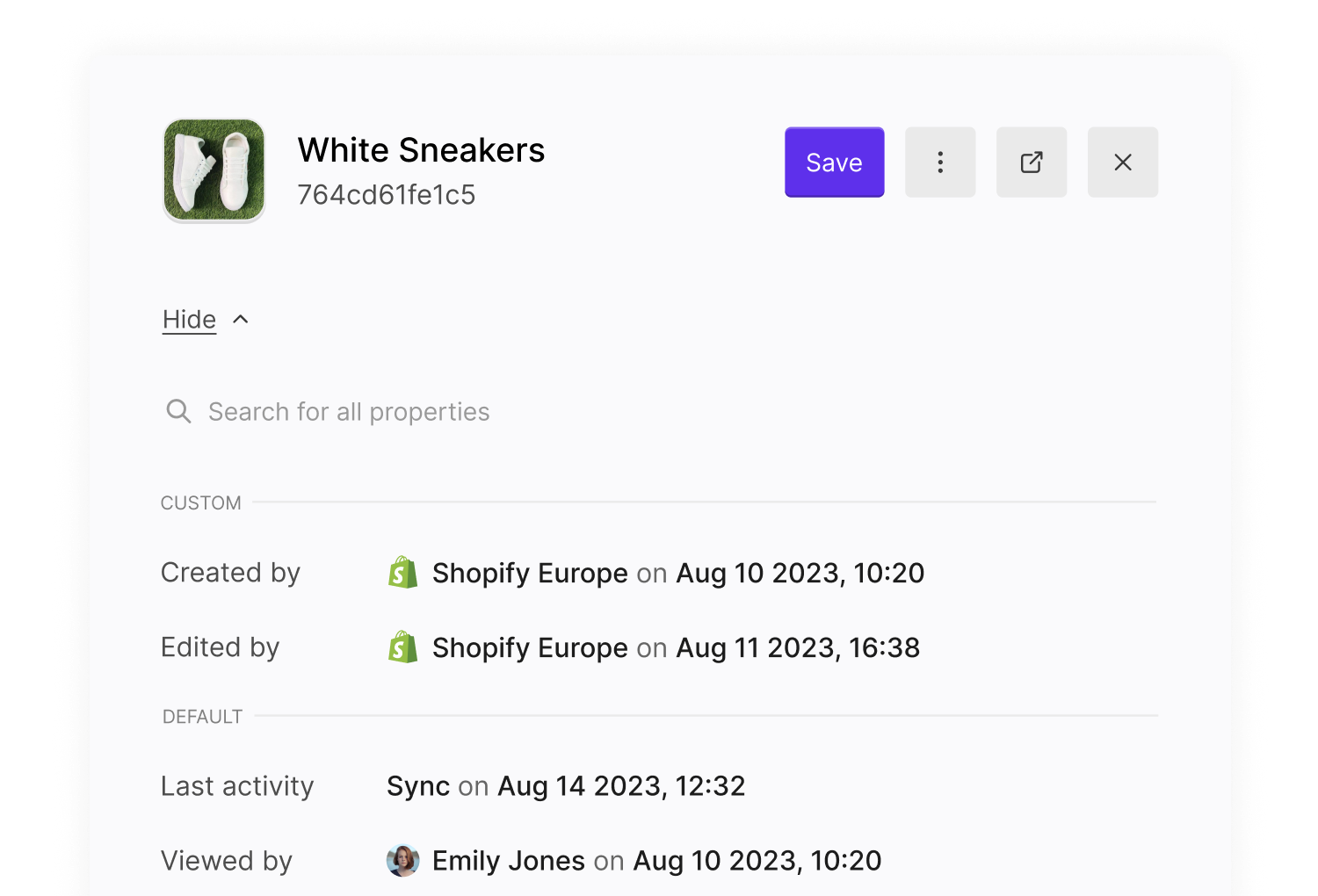Click the Hide link
The width and height of the screenshot is (1318, 896).
[x=189, y=320]
